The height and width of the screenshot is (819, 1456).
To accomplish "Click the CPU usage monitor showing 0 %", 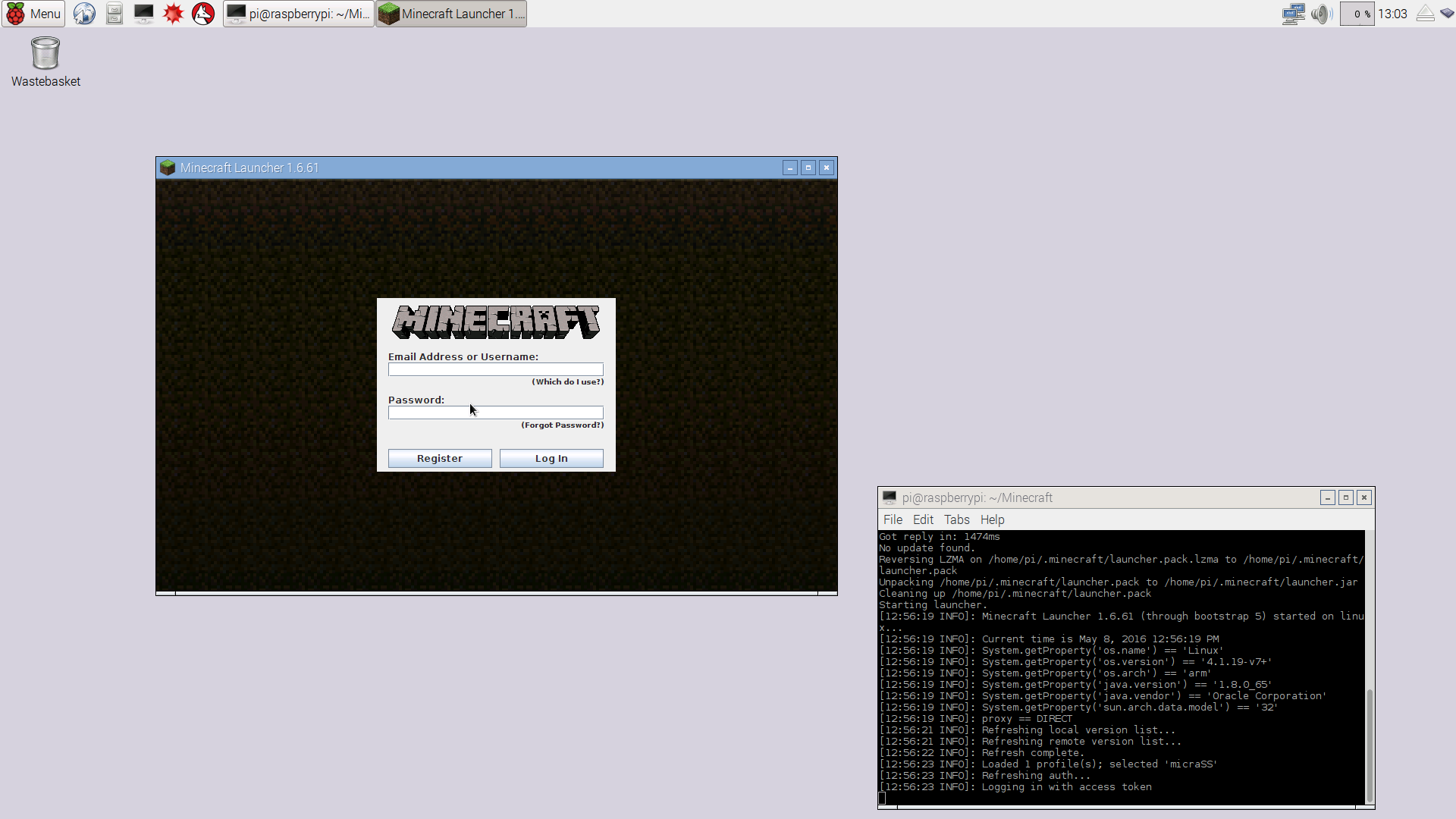I will 1357,14.
